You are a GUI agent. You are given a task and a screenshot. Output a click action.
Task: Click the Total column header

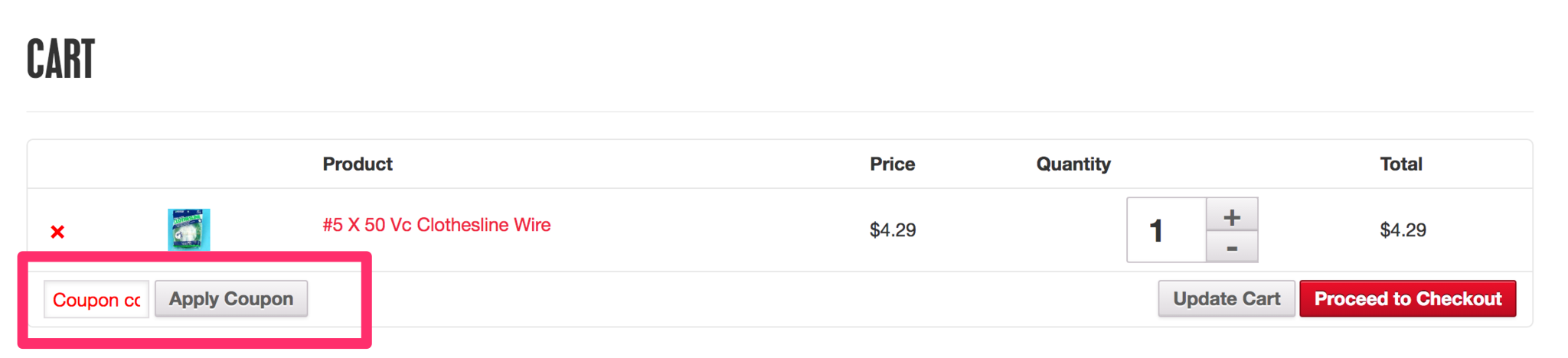1401,164
